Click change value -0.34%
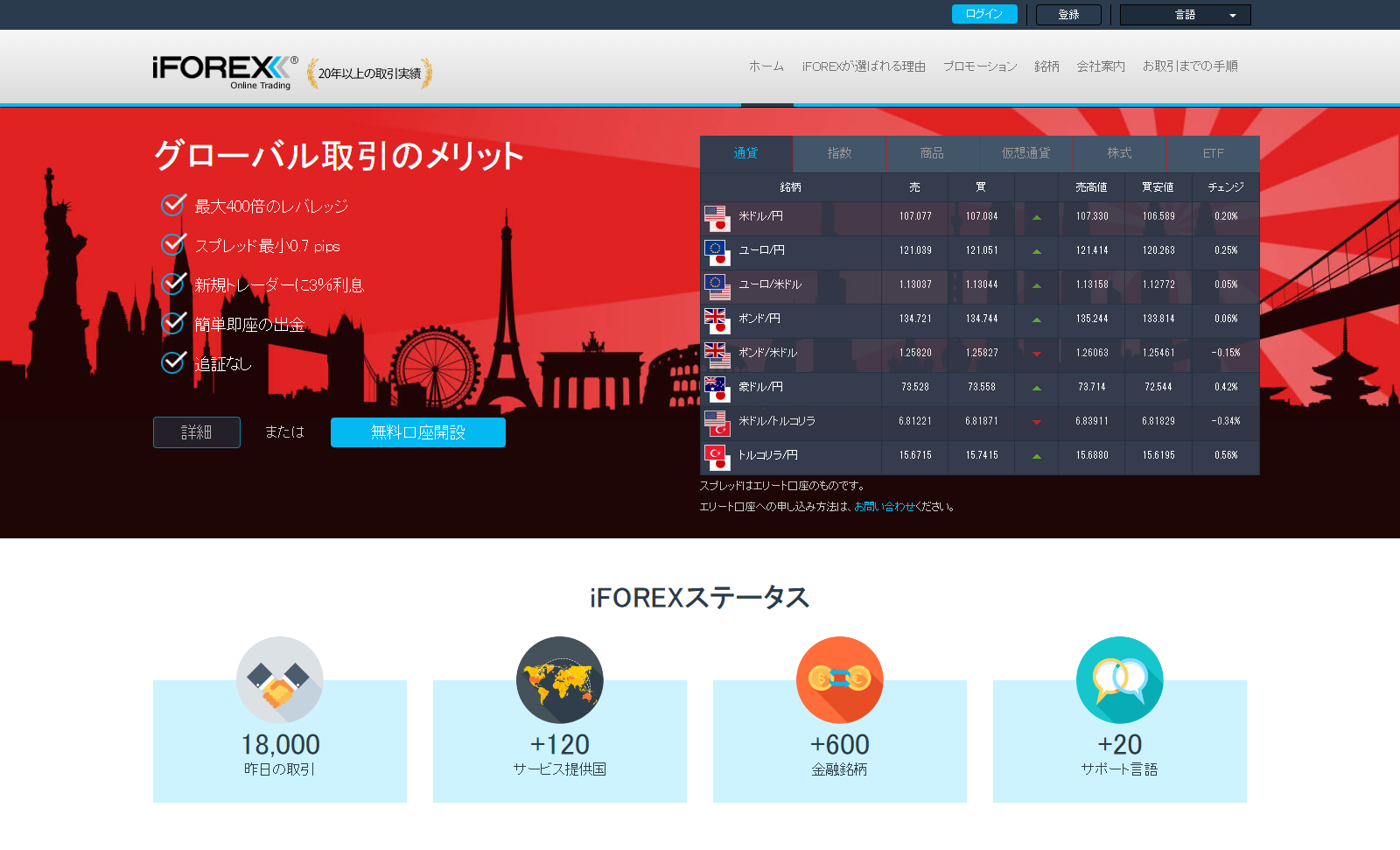 point(1226,421)
